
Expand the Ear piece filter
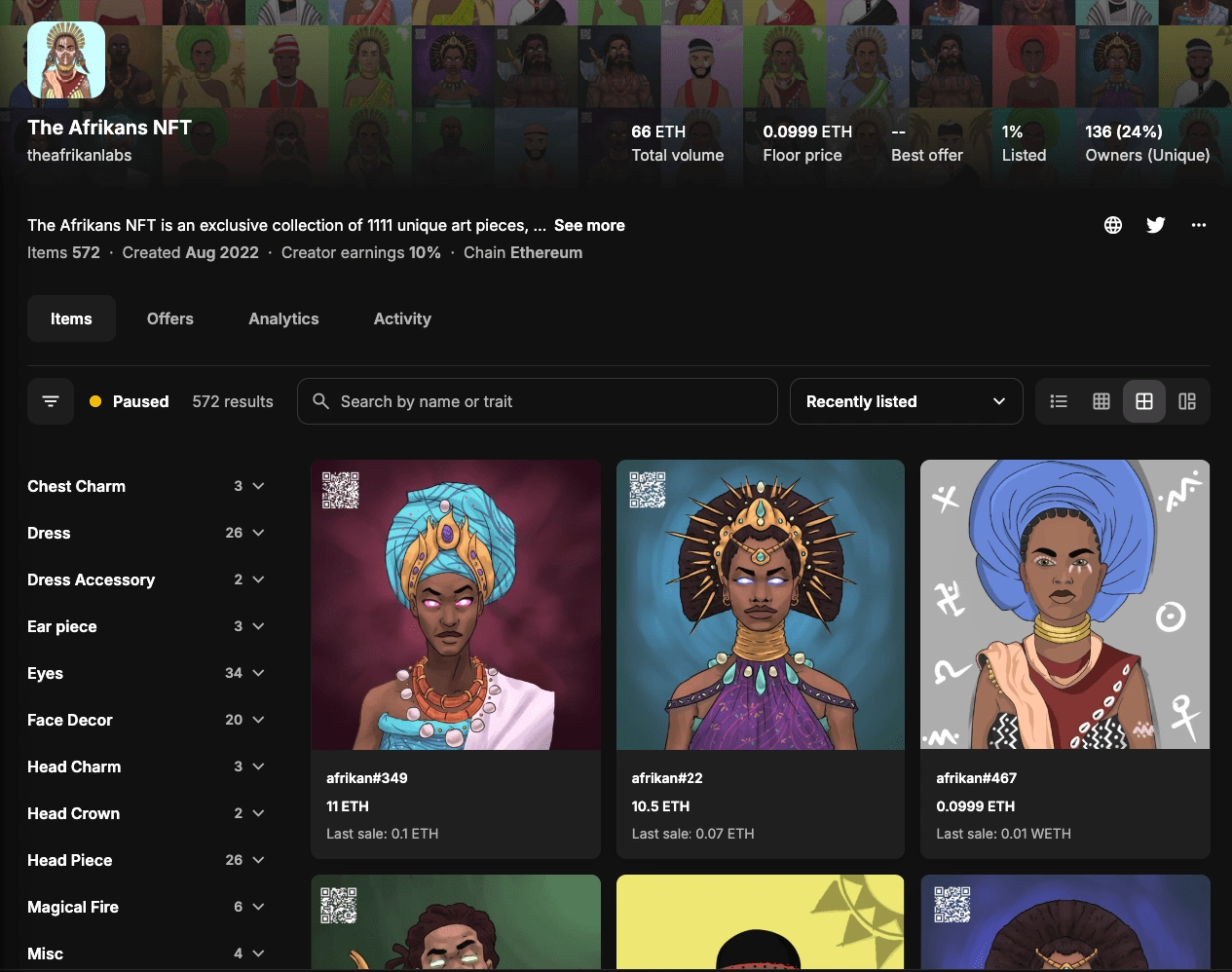[x=146, y=626]
